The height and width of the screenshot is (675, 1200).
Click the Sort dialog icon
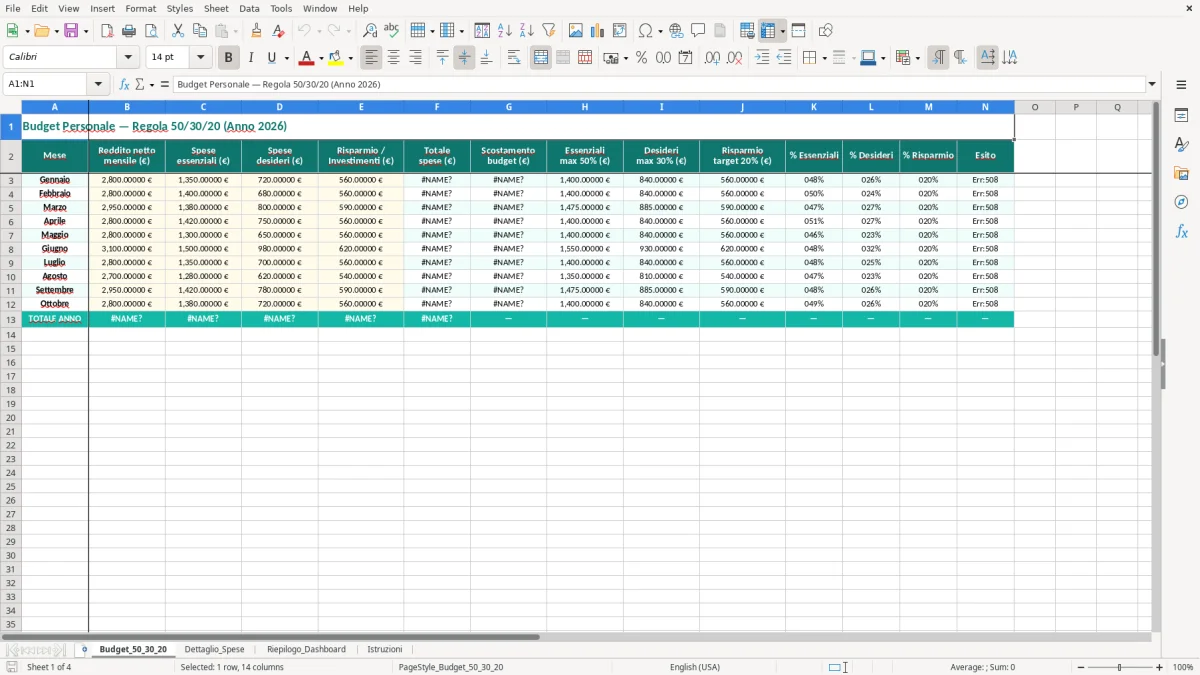click(482, 31)
